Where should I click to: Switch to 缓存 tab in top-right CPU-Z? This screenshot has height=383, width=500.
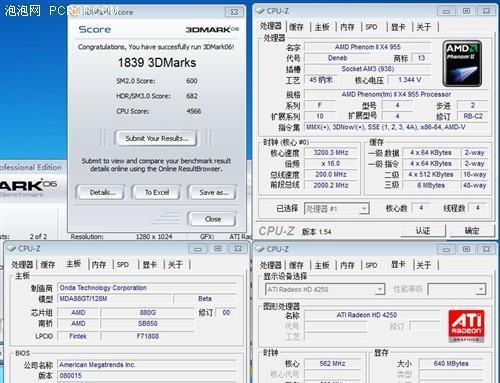pos(296,27)
